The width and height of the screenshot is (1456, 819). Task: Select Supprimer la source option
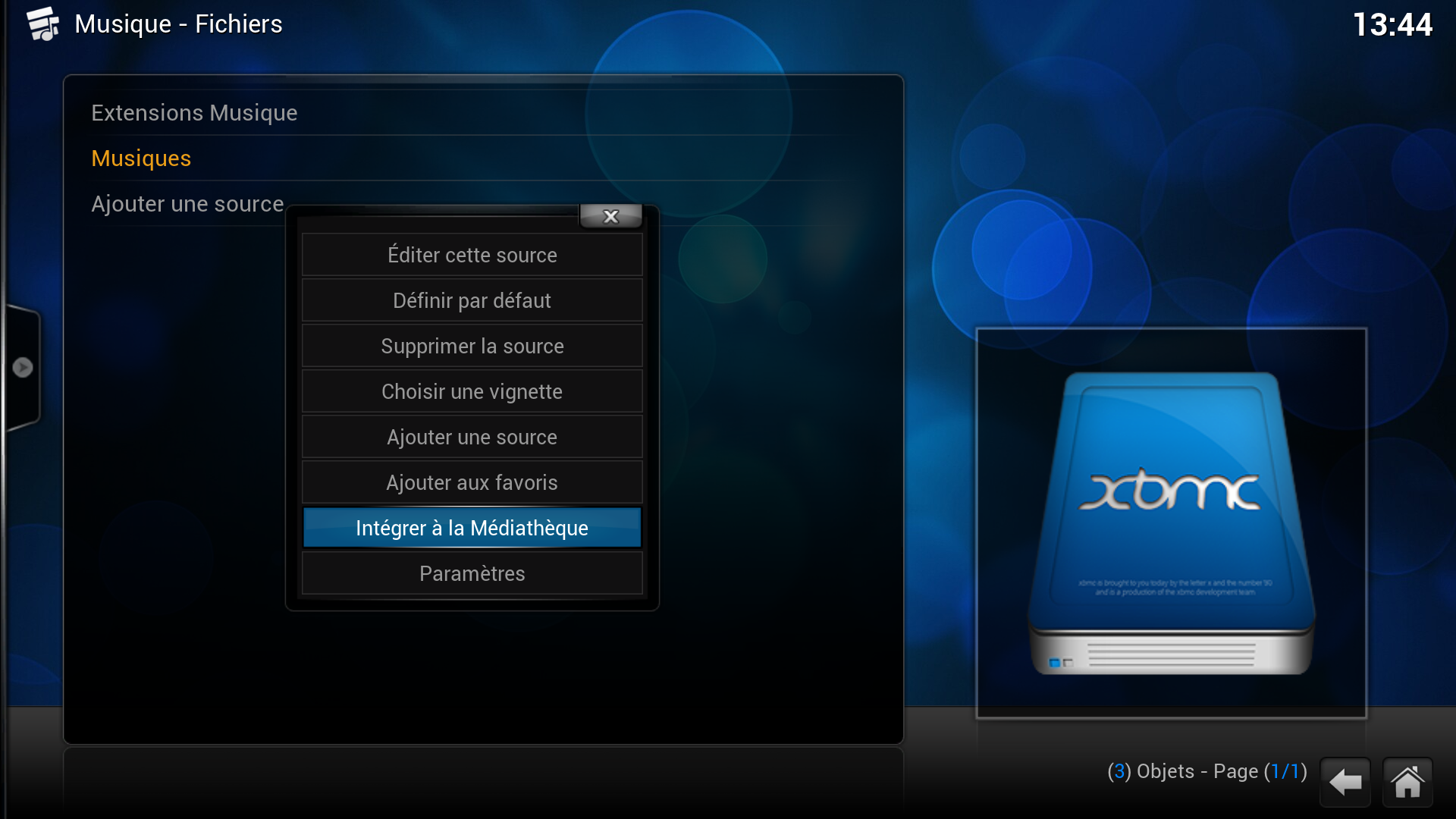[472, 346]
